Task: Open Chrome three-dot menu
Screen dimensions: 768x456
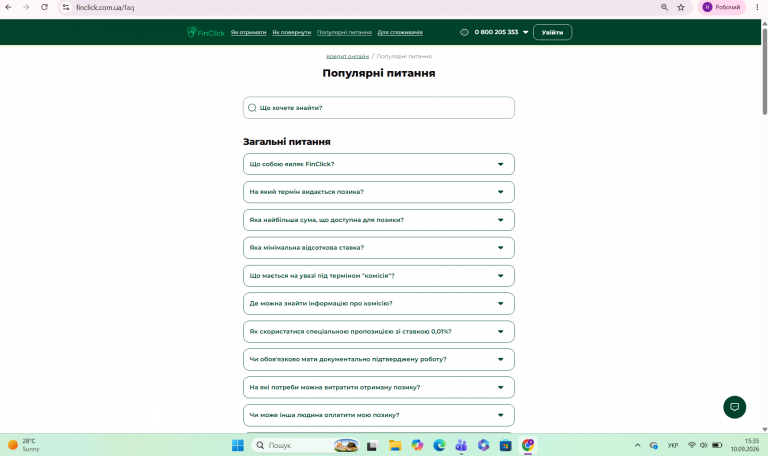Action: pos(757,7)
